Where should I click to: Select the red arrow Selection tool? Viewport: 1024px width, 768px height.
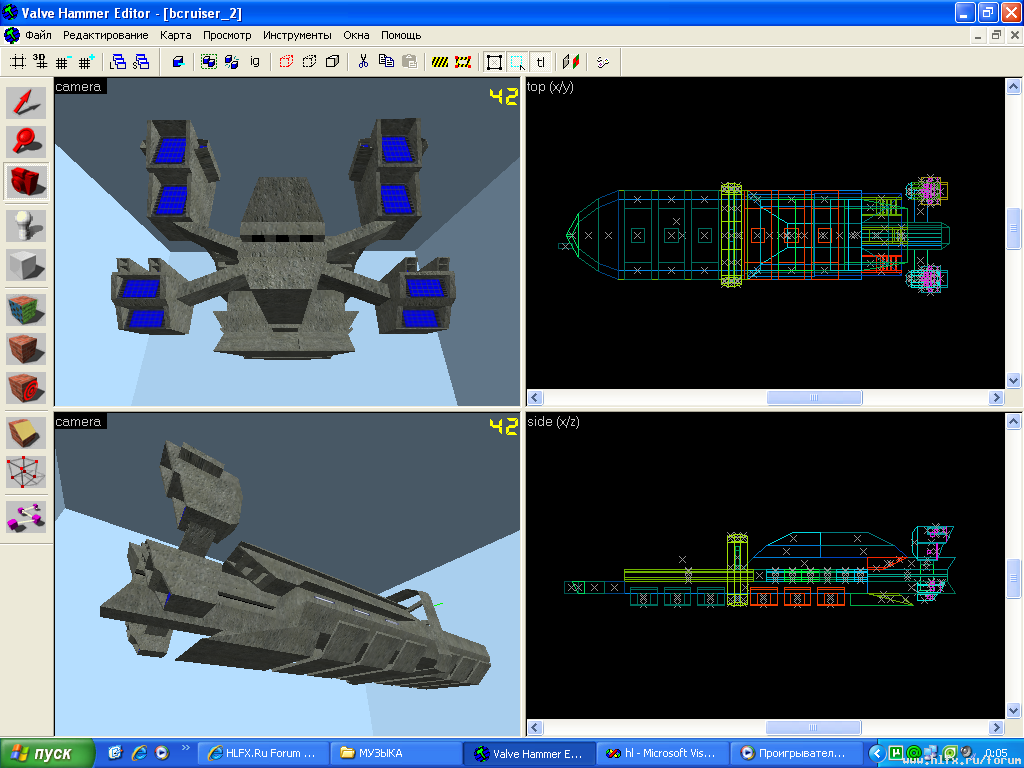26,102
